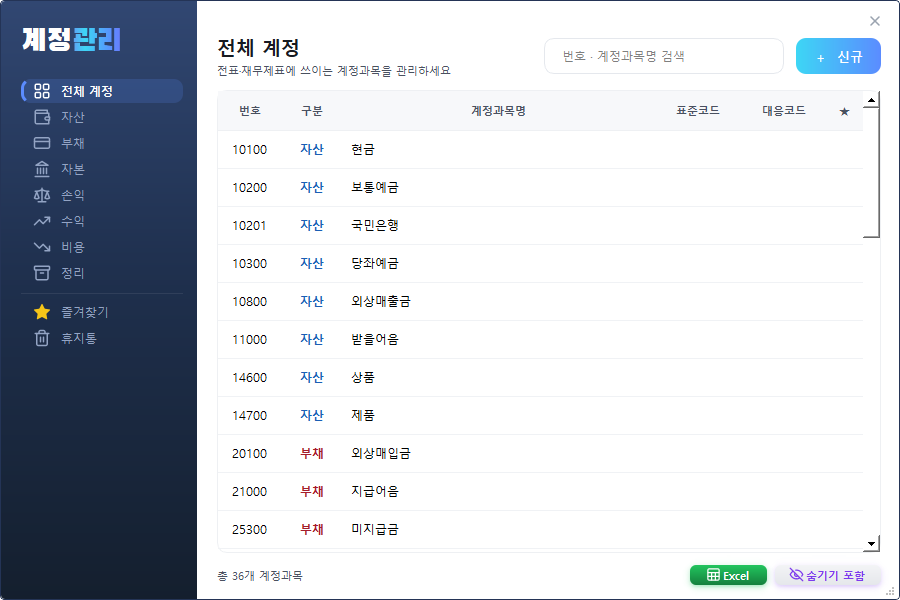Select the 10100 현금 row
900x600 pixels.
coord(540,150)
